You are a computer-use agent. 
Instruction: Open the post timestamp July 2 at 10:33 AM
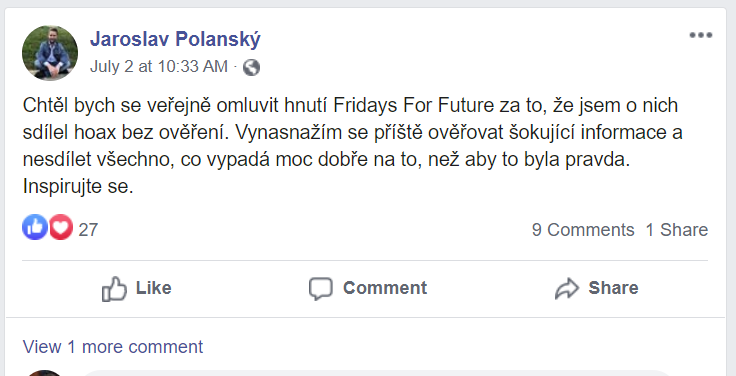pyautogui.click(x=159, y=67)
